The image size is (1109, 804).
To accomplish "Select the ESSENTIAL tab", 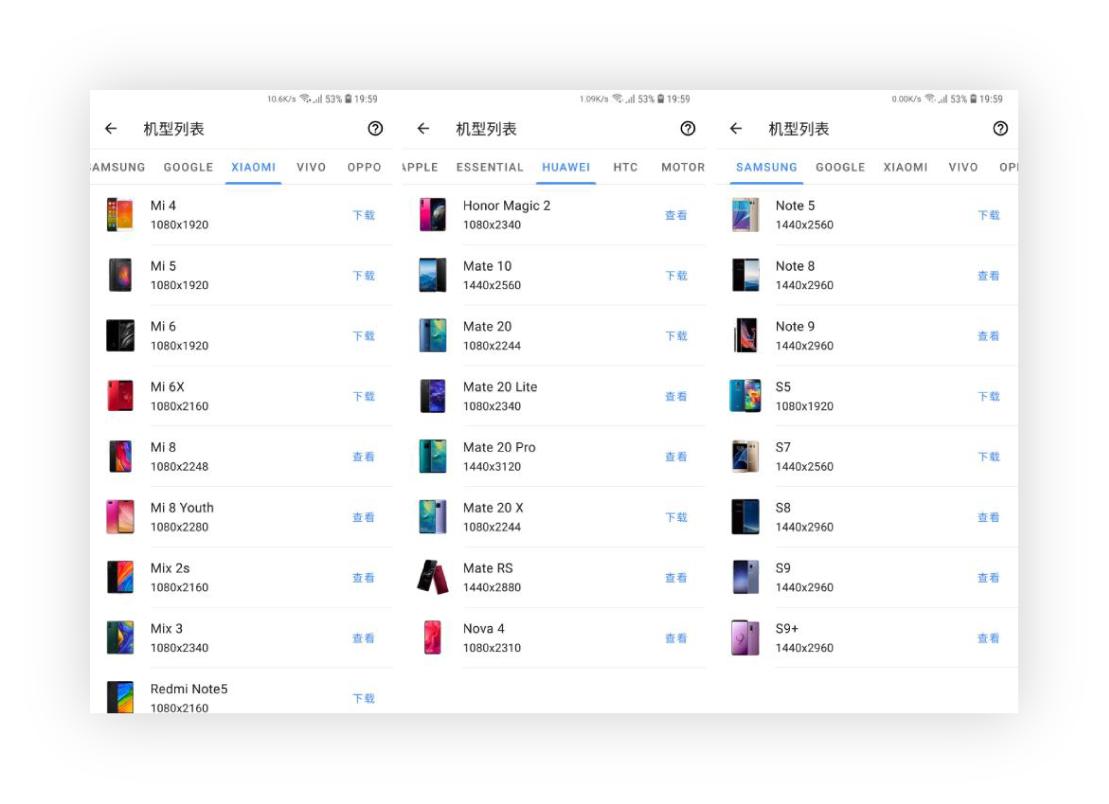I will tap(488, 168).
